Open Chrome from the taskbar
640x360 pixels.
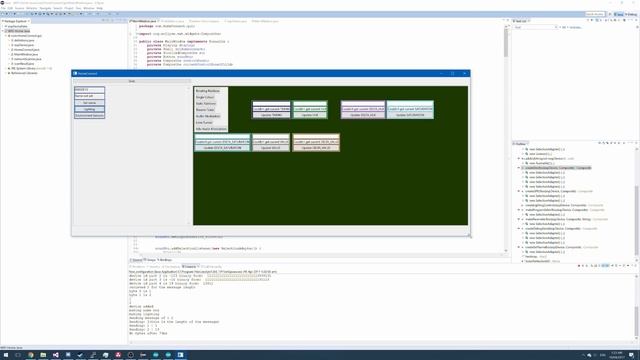click(31, 355)
